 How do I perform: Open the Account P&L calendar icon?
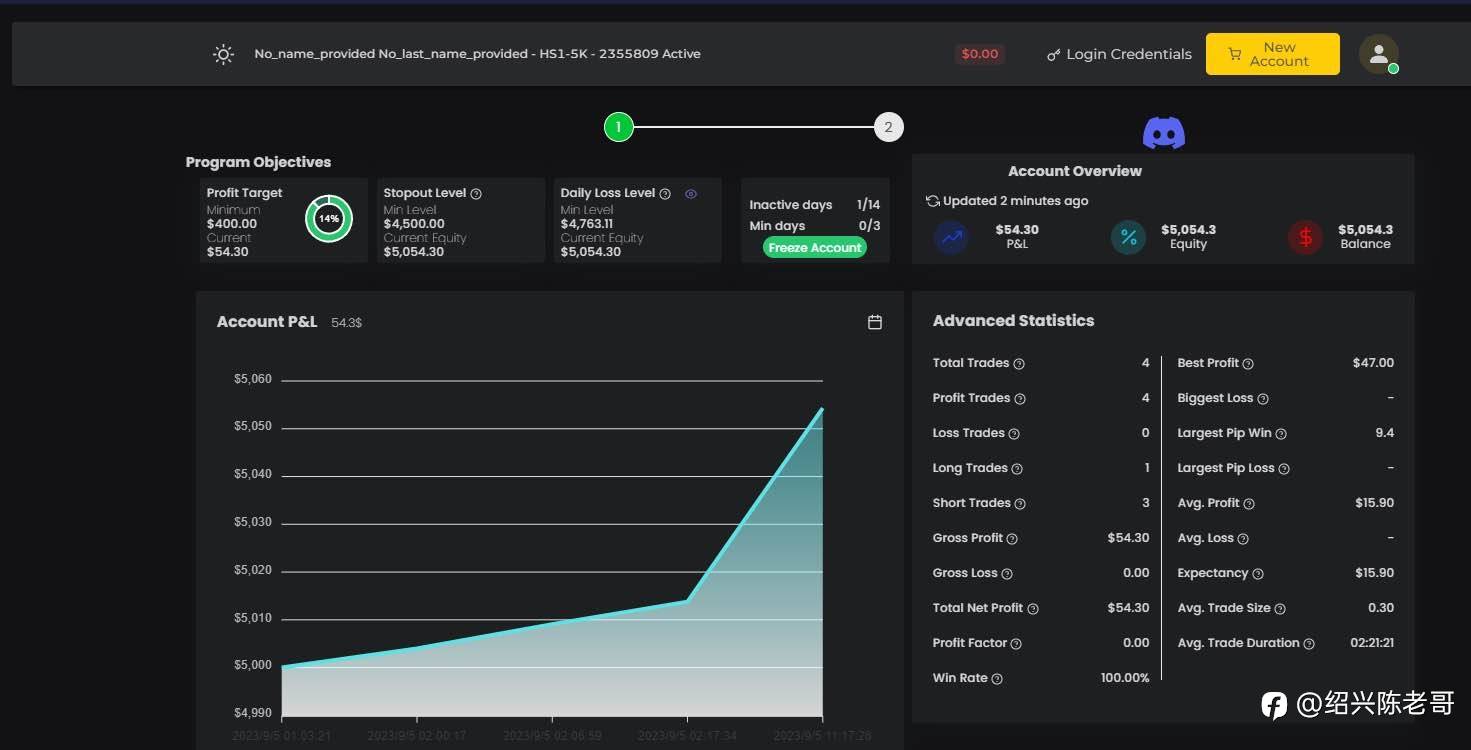pyautogui.click(x=875, y=322)
